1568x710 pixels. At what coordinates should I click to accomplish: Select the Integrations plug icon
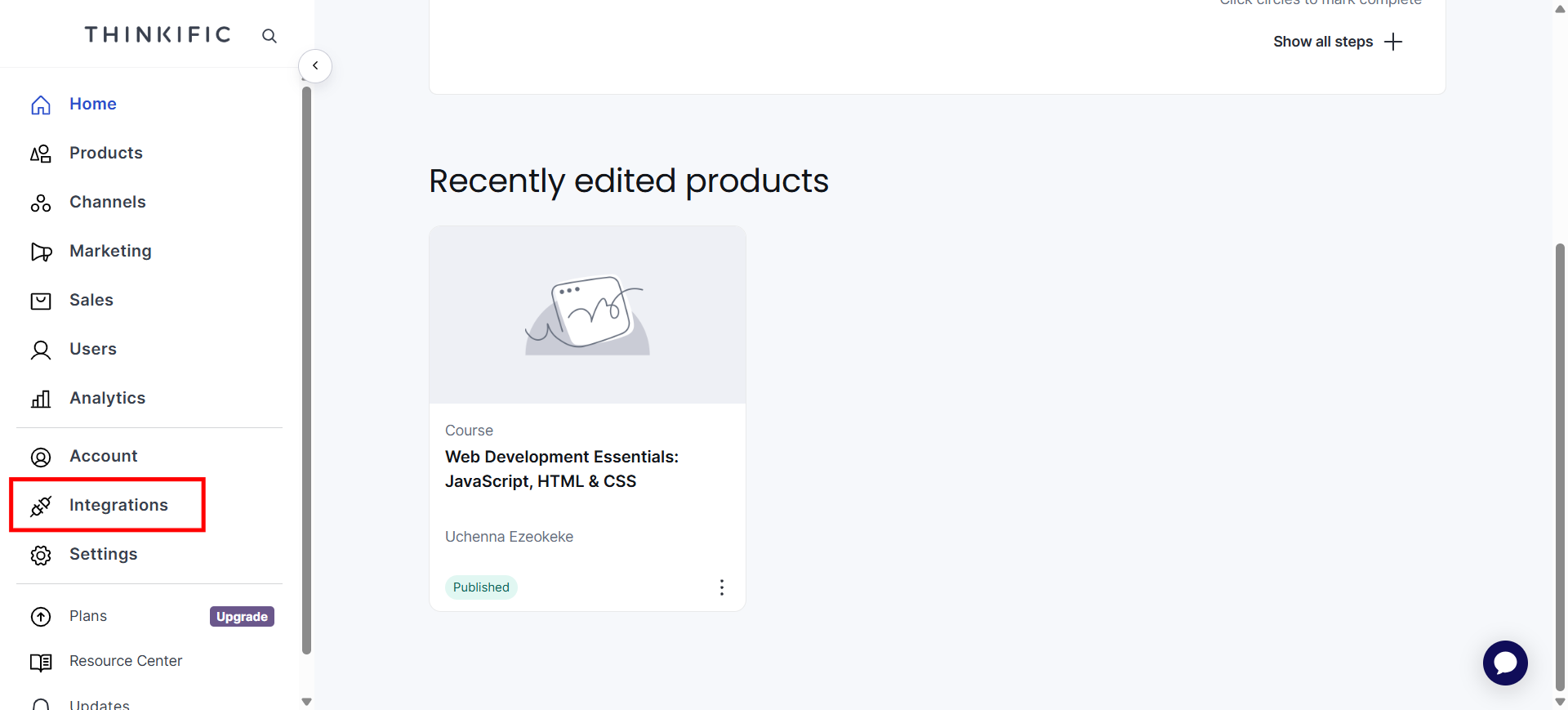pyautogui.click(x=41, y=506)
